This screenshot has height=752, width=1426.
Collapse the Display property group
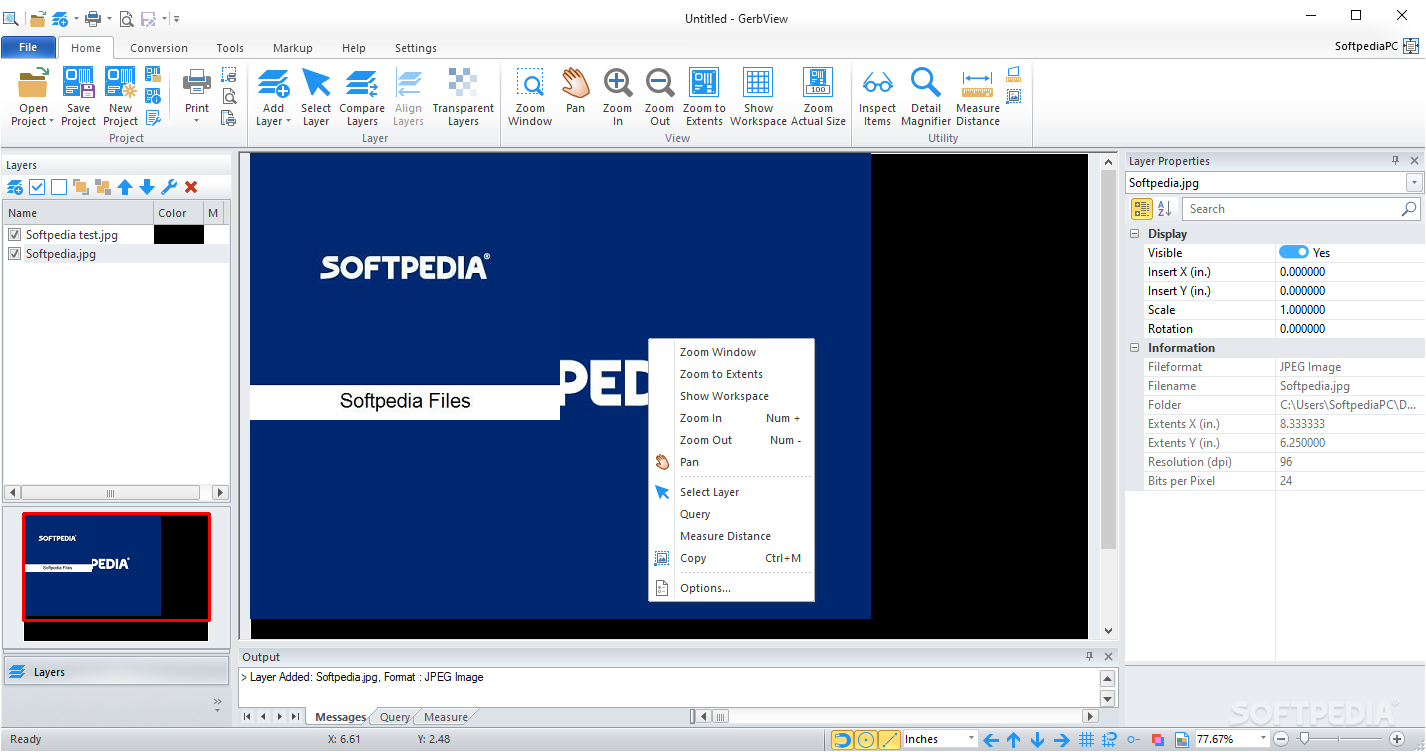pyautogui.click(x=1135, y=234)
